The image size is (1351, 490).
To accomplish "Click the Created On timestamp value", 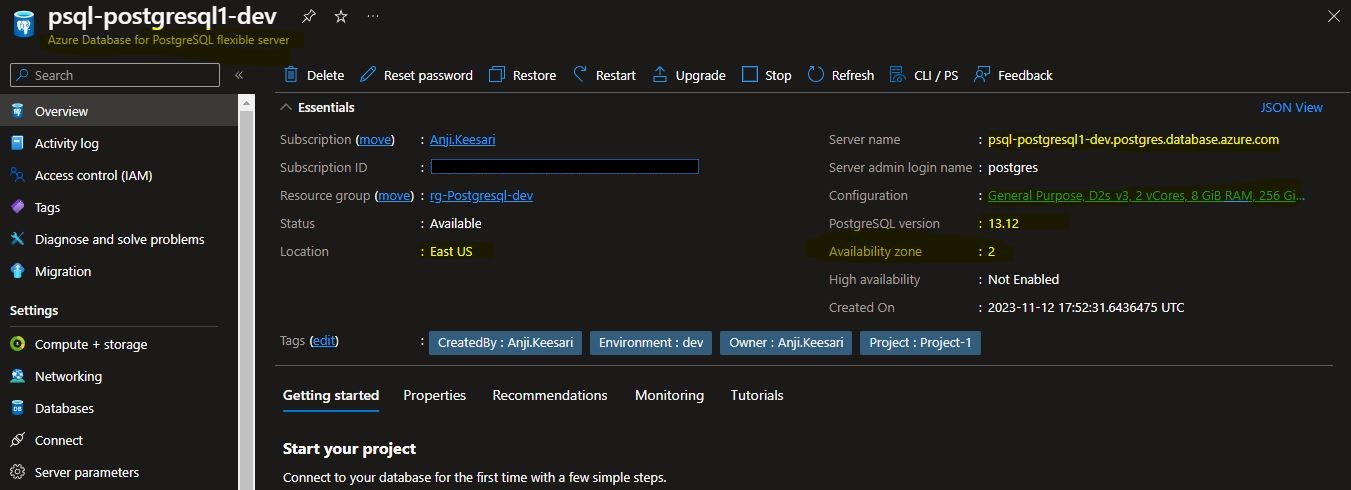I will 1086,307.
